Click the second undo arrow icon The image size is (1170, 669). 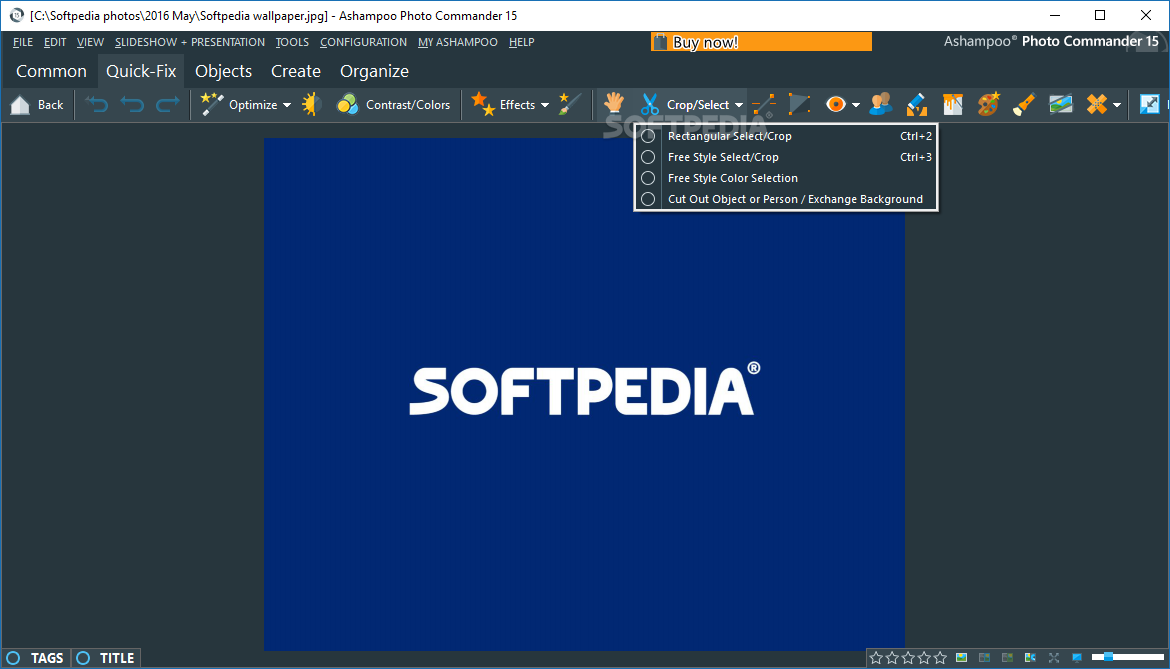pyautogui.click(x=132, y=105)
